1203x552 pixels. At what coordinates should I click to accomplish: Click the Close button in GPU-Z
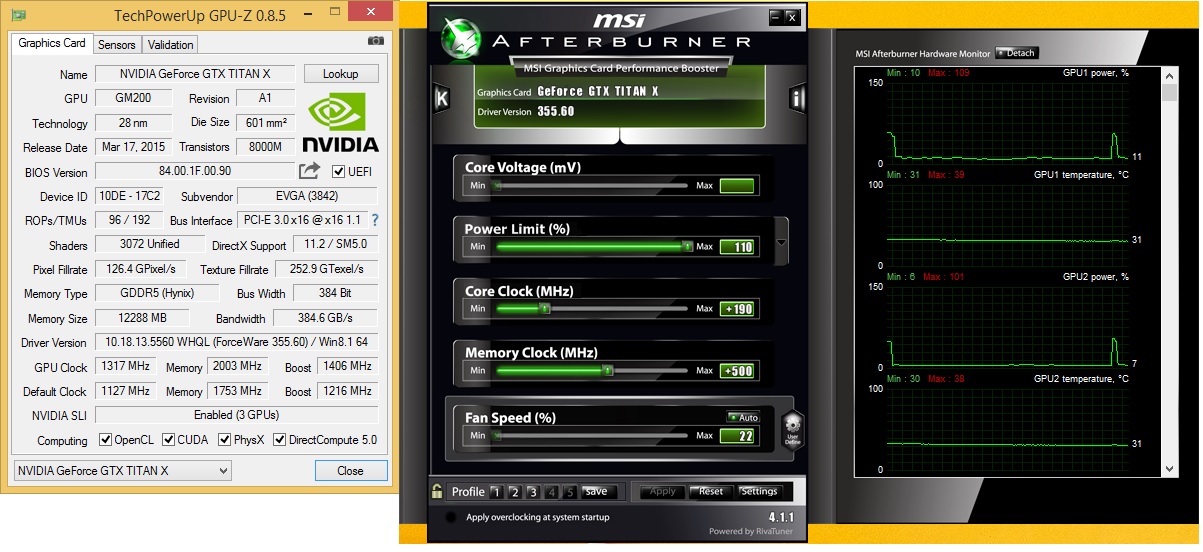point(350,470)
